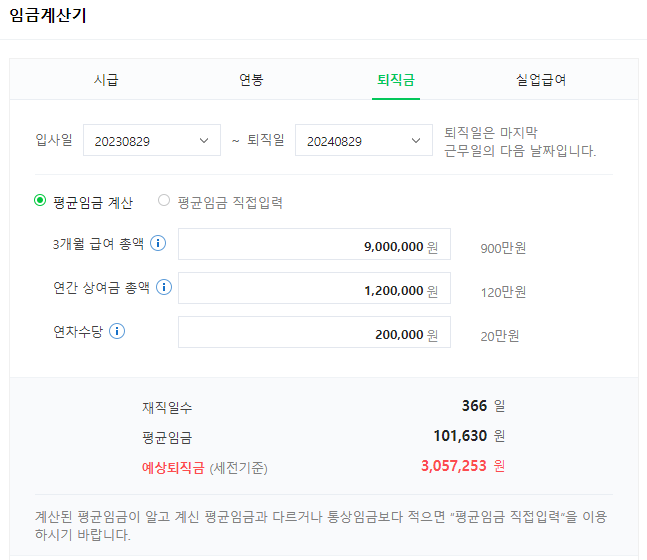The width and height of the screenshot is (647, 560).
Task: Select the 퇴직금 tab
Action: (396, 80)
